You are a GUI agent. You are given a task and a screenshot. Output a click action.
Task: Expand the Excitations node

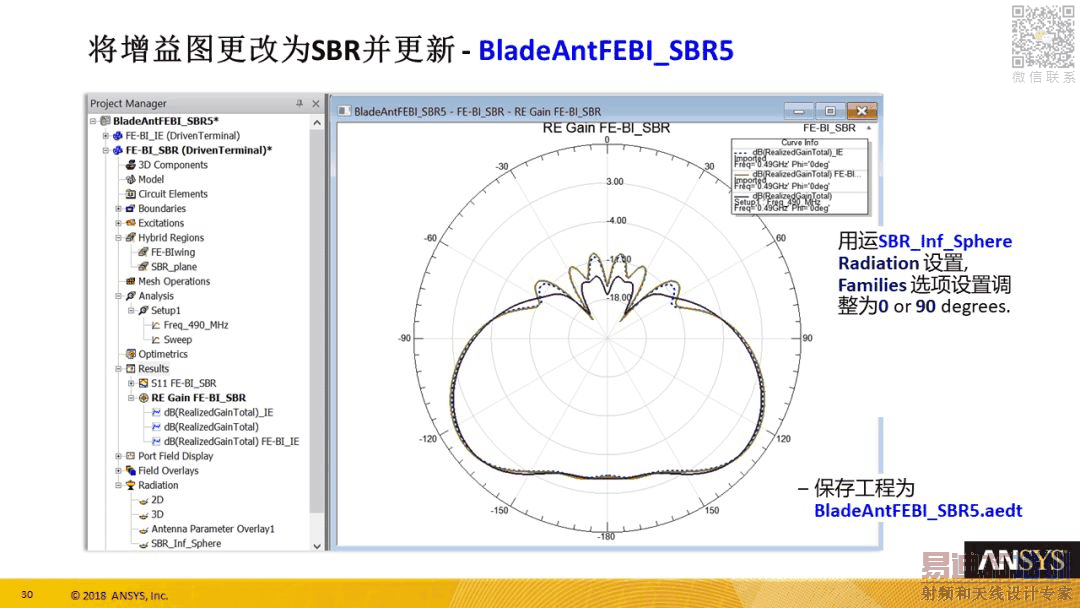118,223
